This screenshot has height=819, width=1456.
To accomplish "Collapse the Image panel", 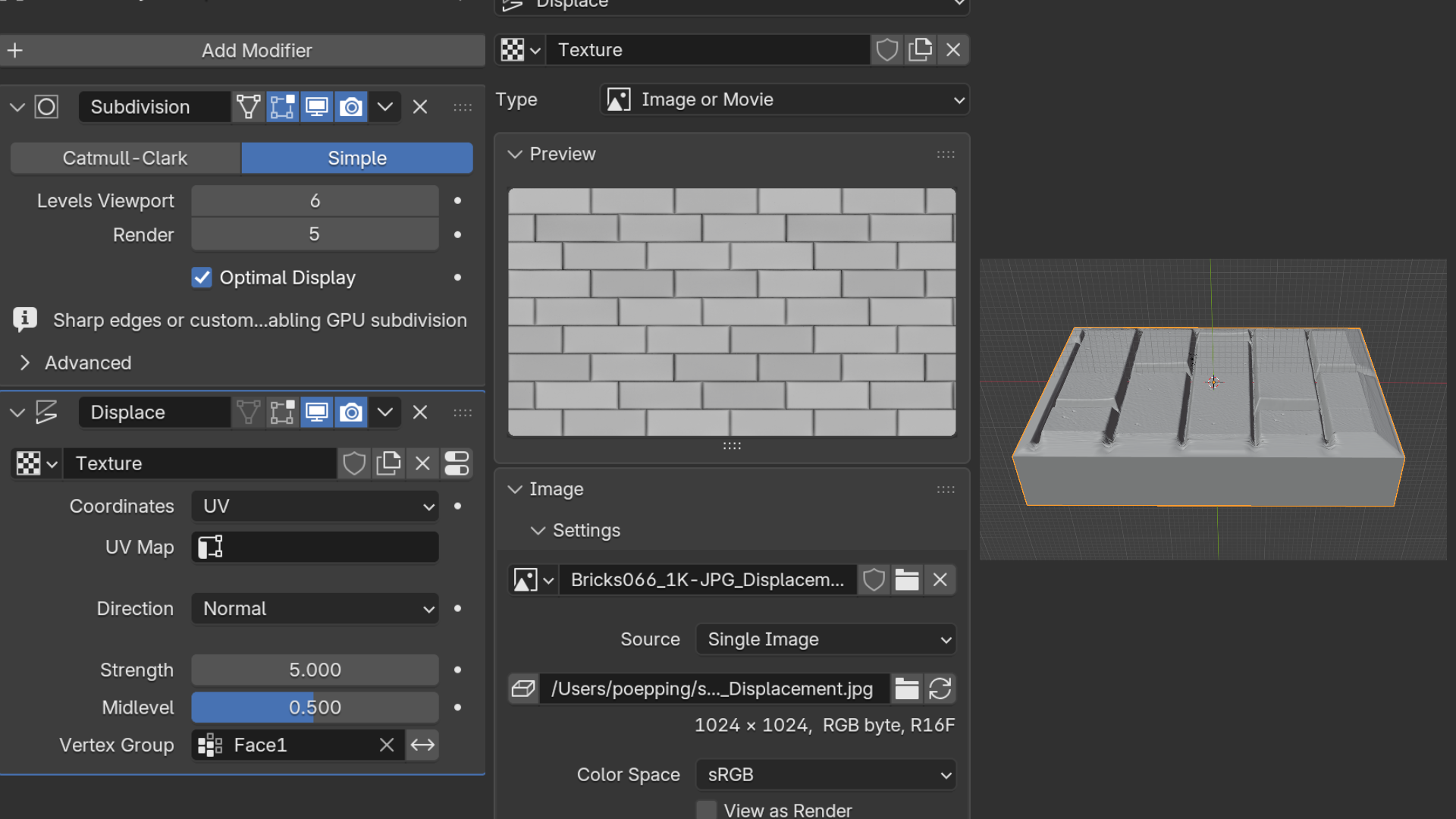I will (515, 490).
